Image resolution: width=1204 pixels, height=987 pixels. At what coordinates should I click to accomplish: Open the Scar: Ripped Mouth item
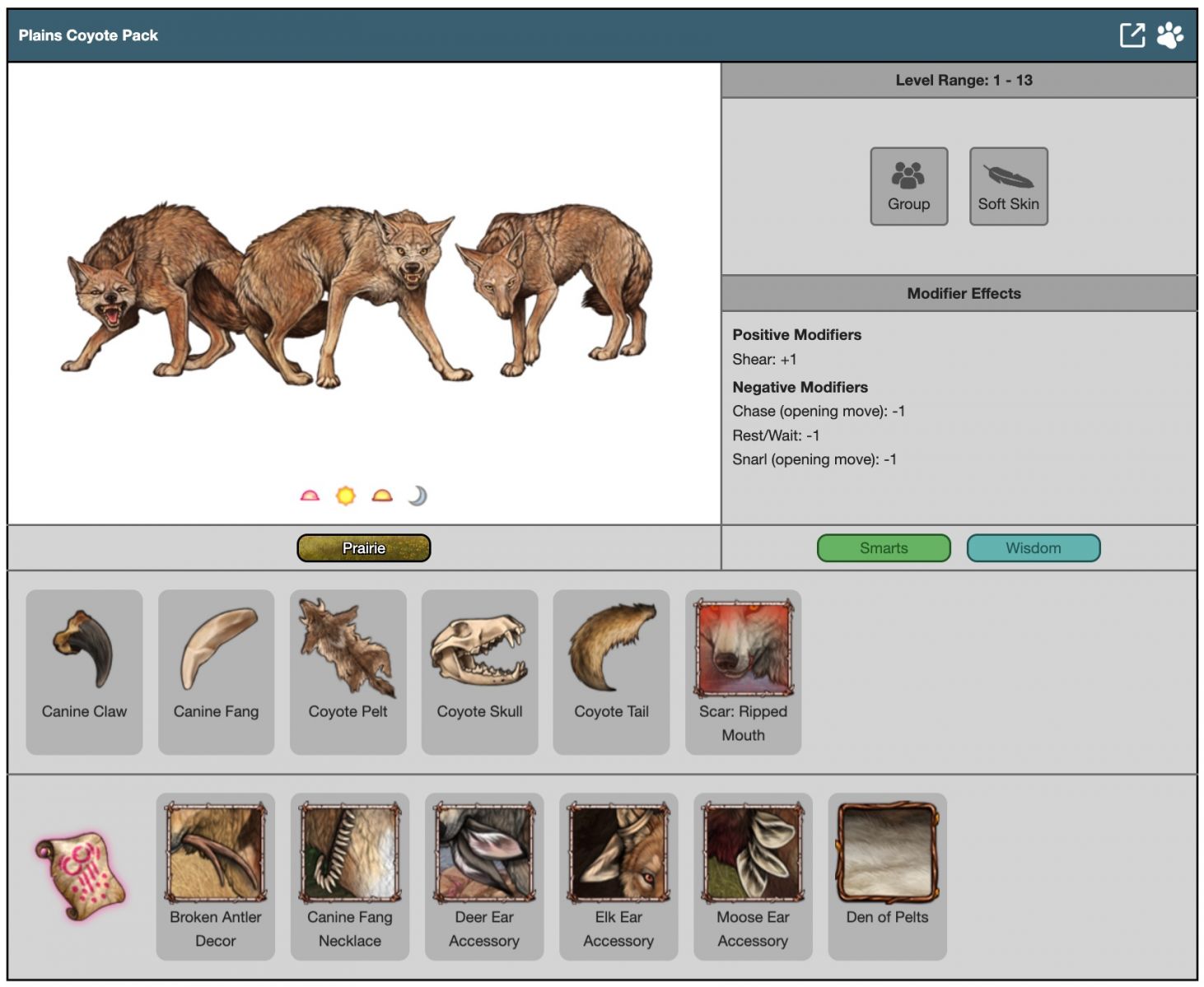743,671
